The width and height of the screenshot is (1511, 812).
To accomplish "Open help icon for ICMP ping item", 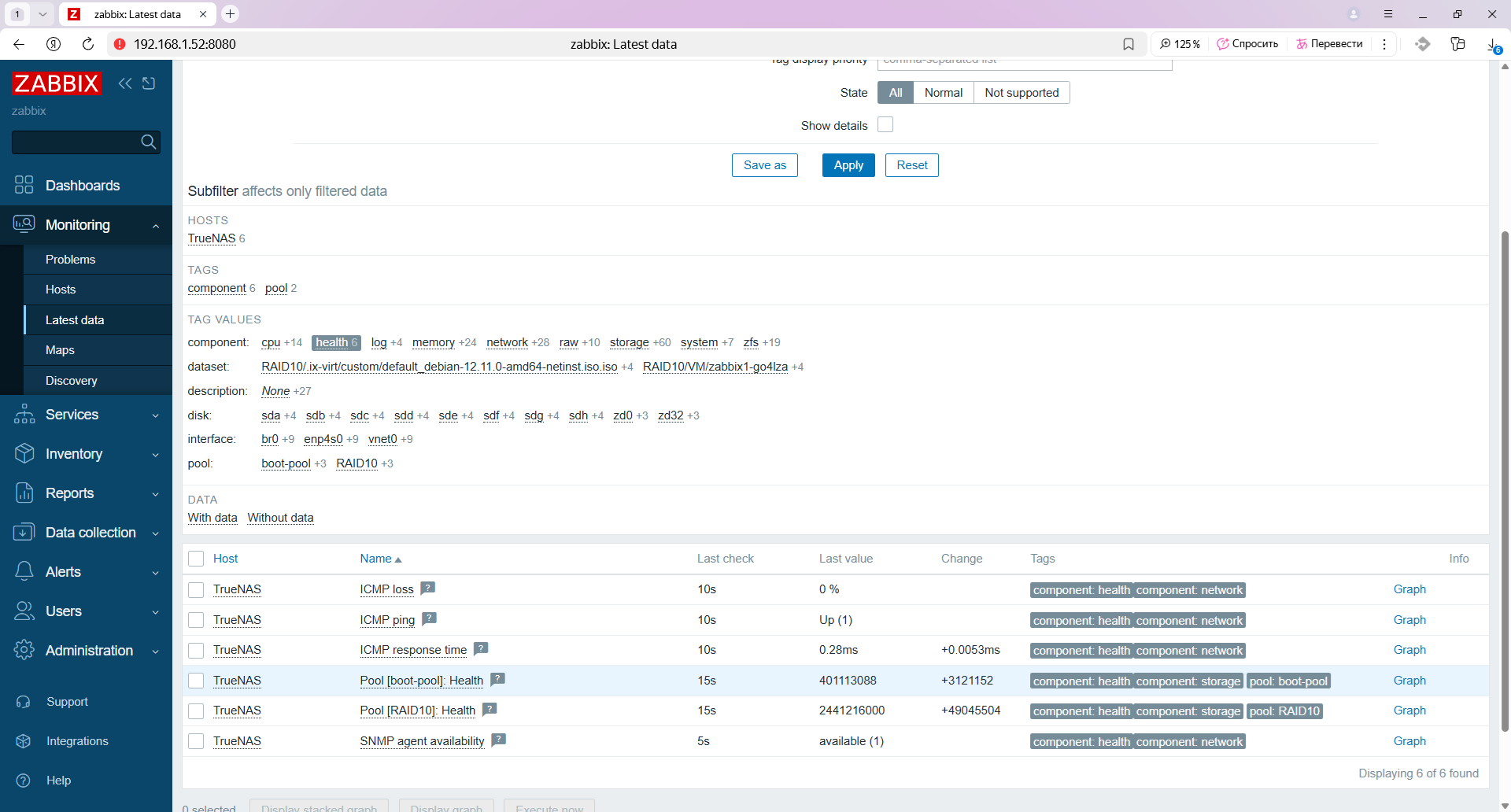I will click(x=429, y=618).
